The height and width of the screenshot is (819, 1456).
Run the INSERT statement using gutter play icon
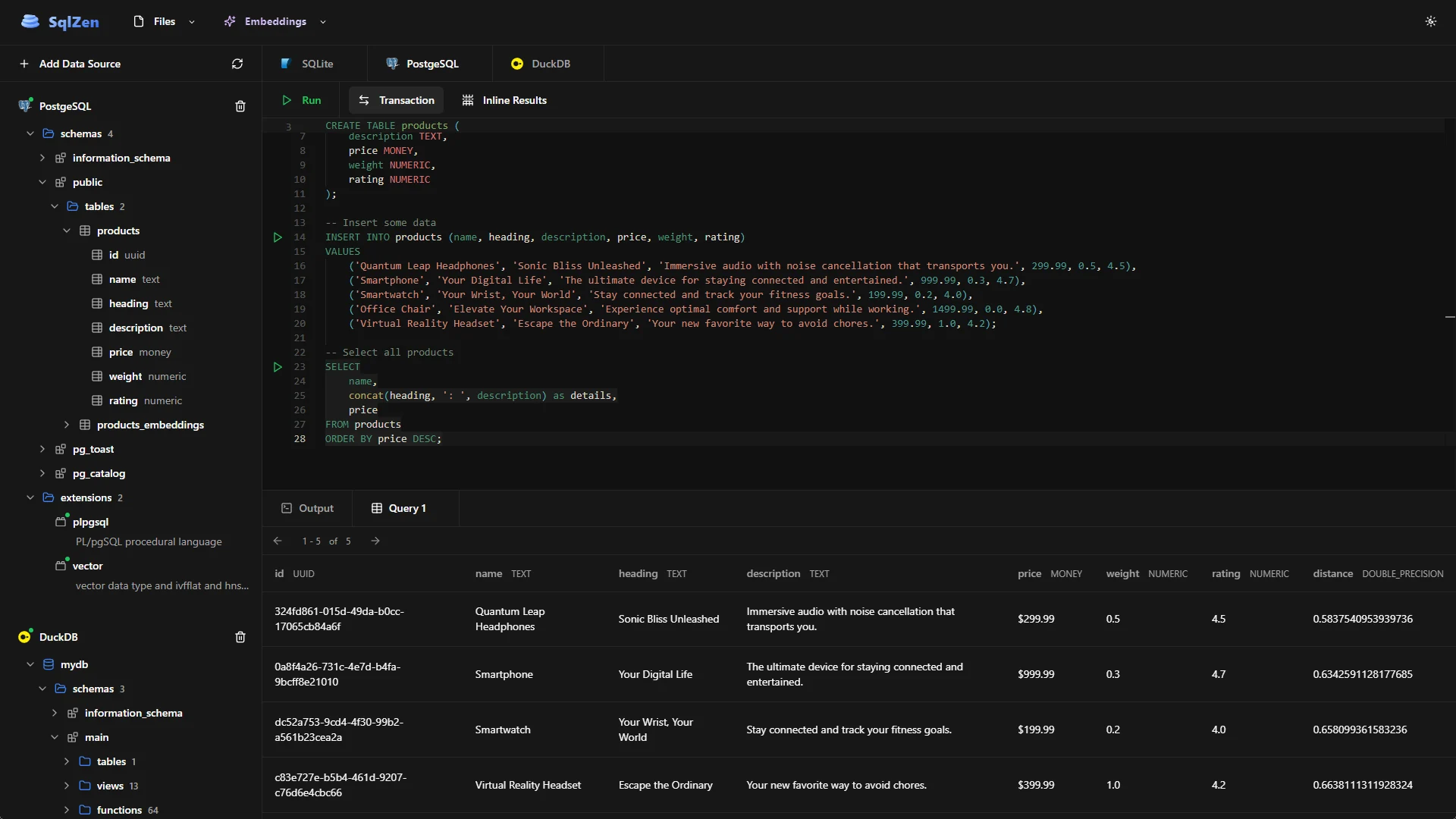pos(278,237)
